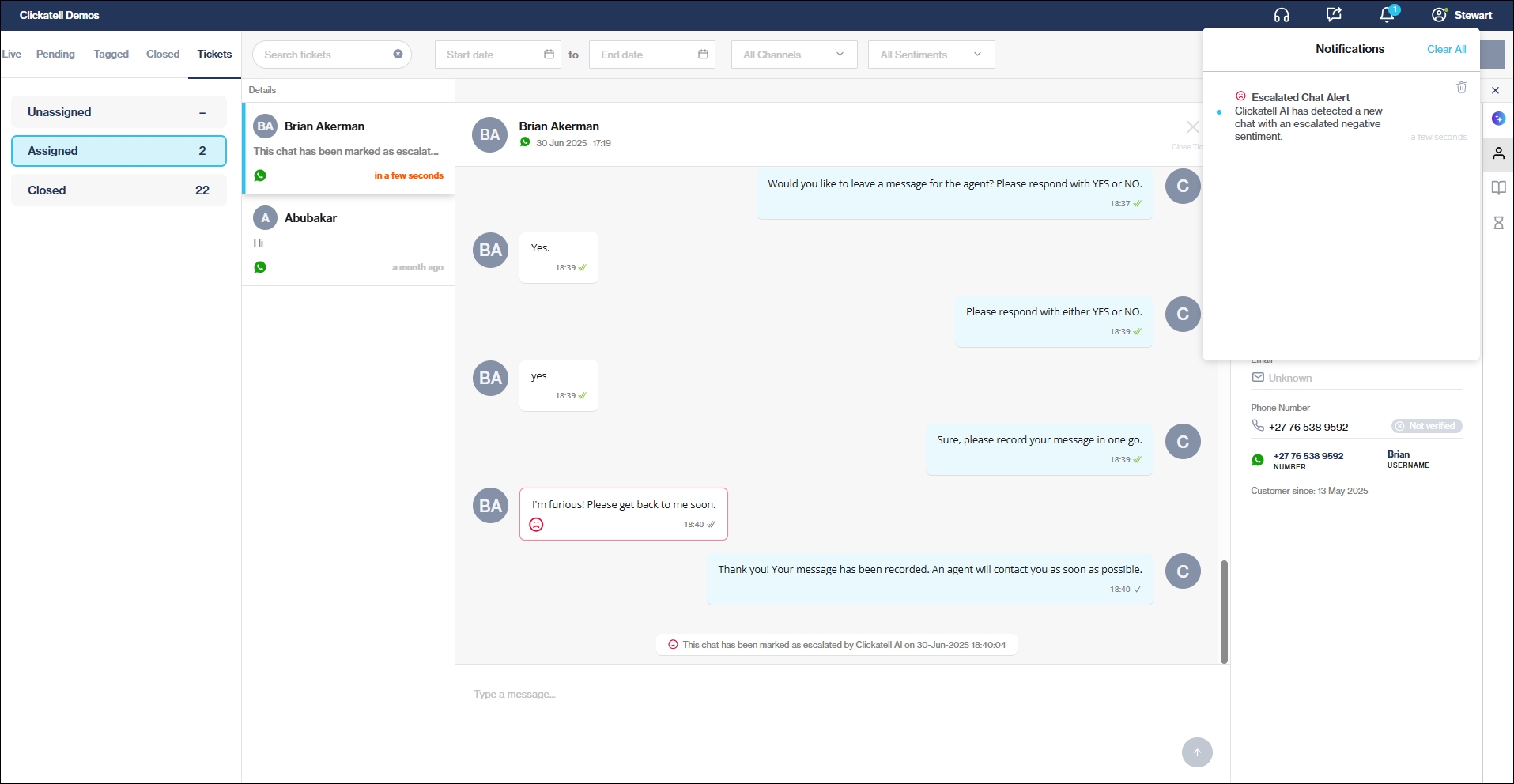Click the hourglass history icon in sidebar
This screenshot has width=1514, height=784.
1498,223
